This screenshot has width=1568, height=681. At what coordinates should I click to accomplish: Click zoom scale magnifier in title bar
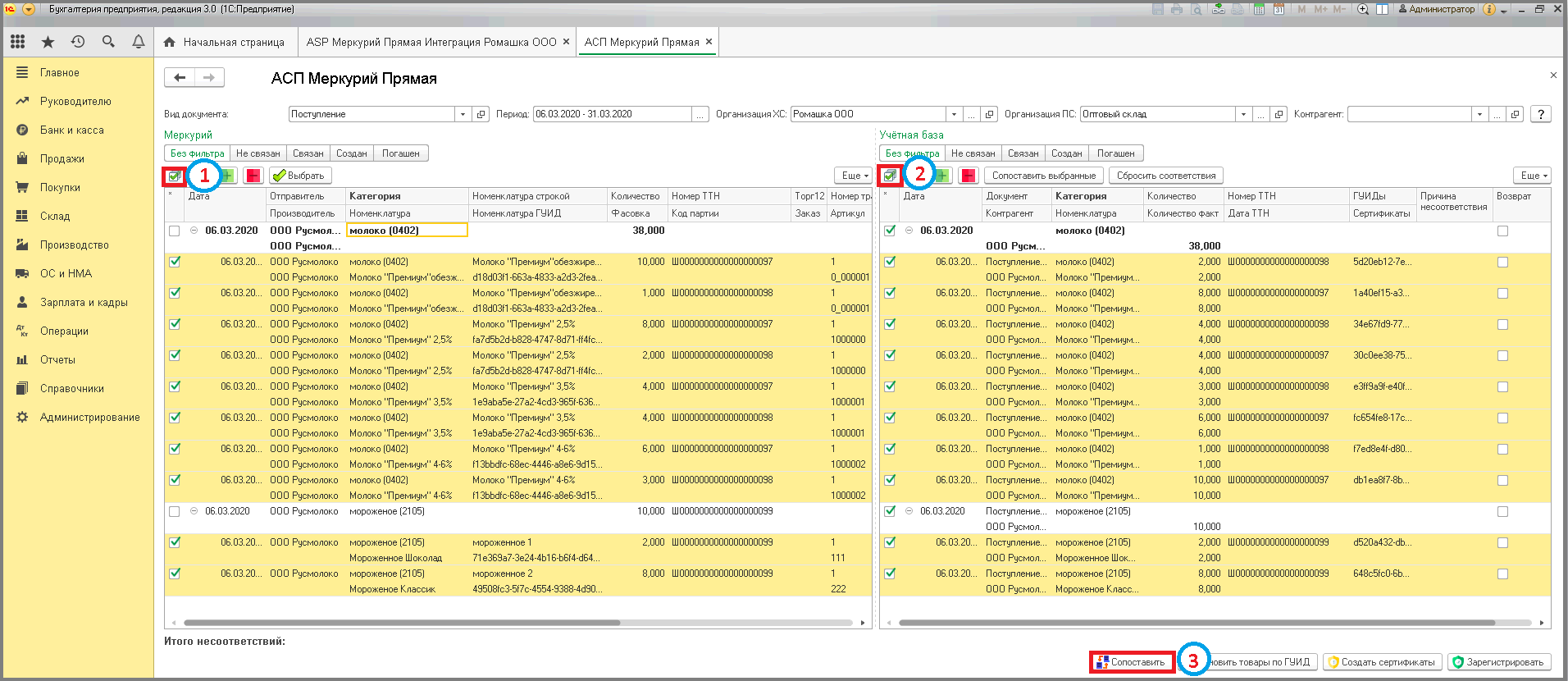click(1363, 9)
